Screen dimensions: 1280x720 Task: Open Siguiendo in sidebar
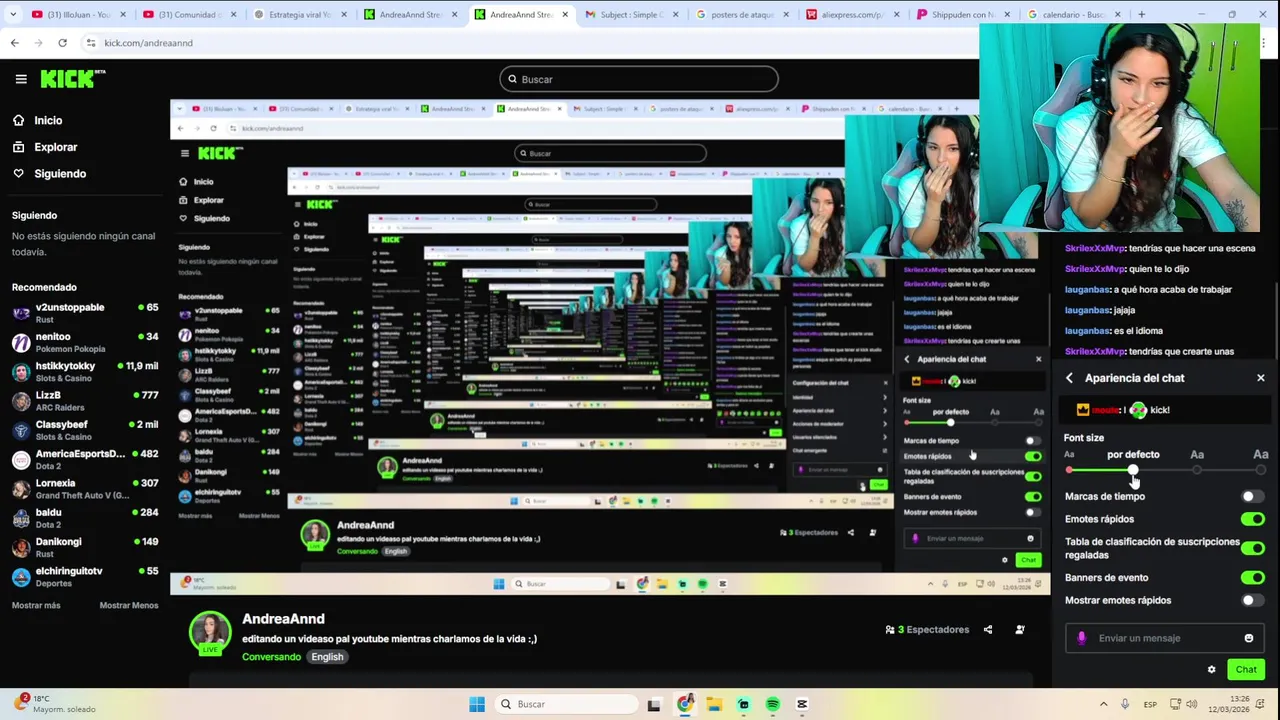(x=49, y=174)
